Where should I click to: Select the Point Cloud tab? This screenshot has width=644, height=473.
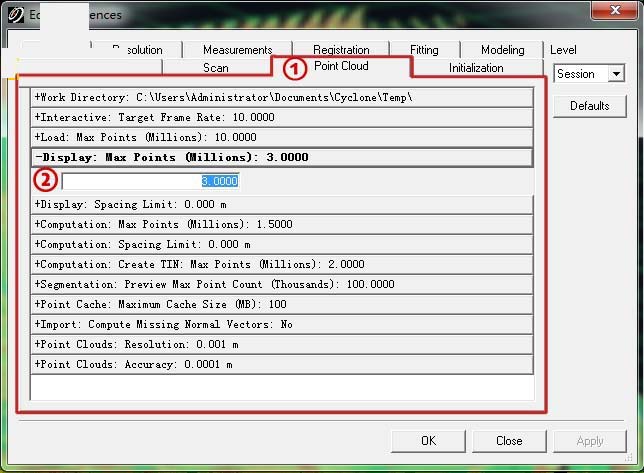[x=340, y=67]
